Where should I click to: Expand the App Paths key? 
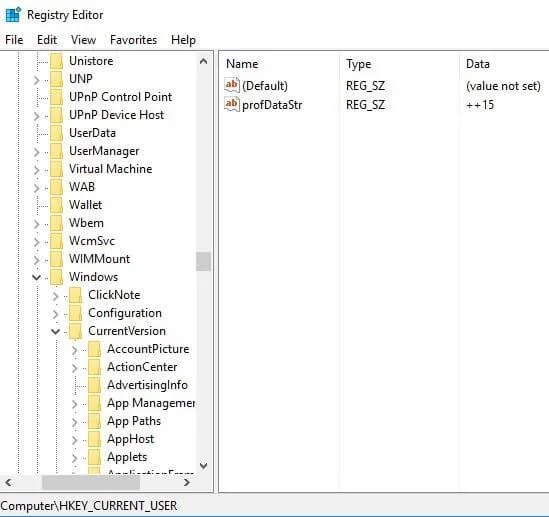point(74,422)
